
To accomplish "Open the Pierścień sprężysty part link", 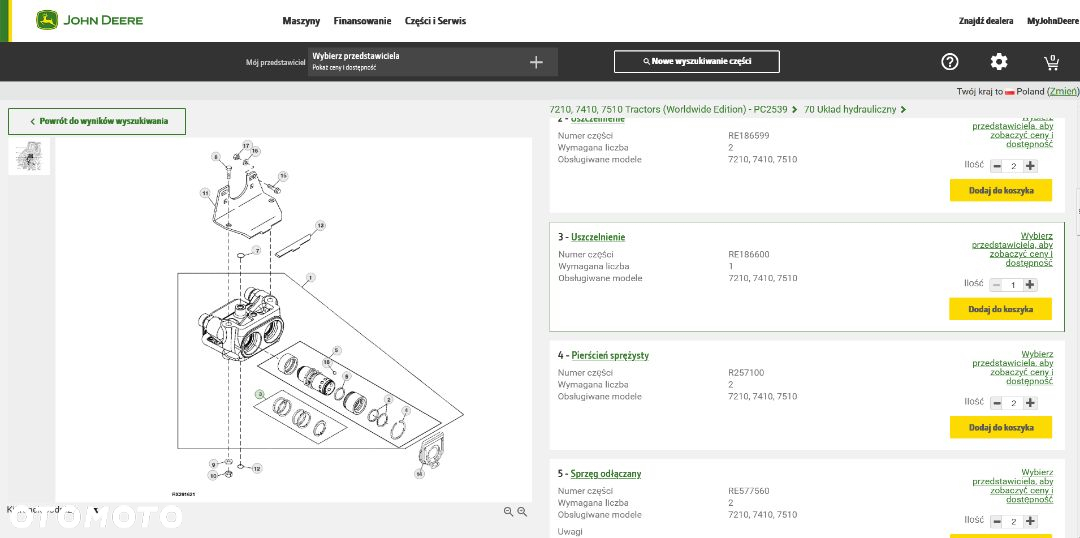I will pos(610,355).
